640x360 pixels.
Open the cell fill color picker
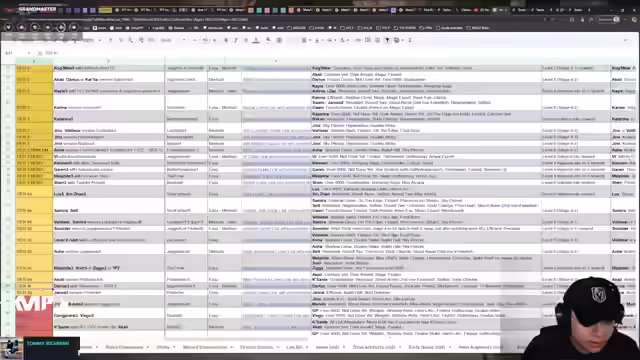268,40
